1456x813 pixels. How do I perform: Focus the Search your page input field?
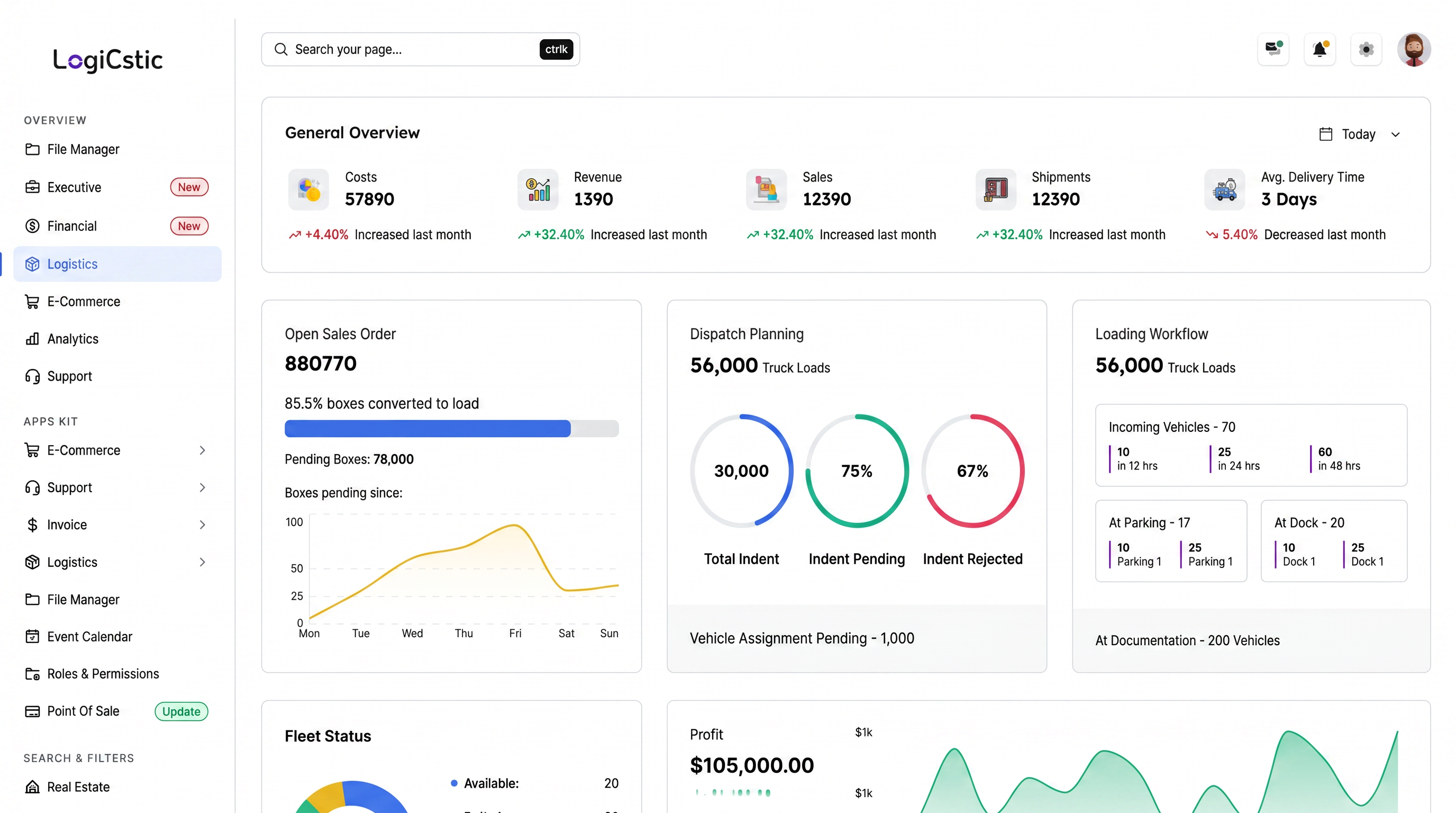coord(421,49)
